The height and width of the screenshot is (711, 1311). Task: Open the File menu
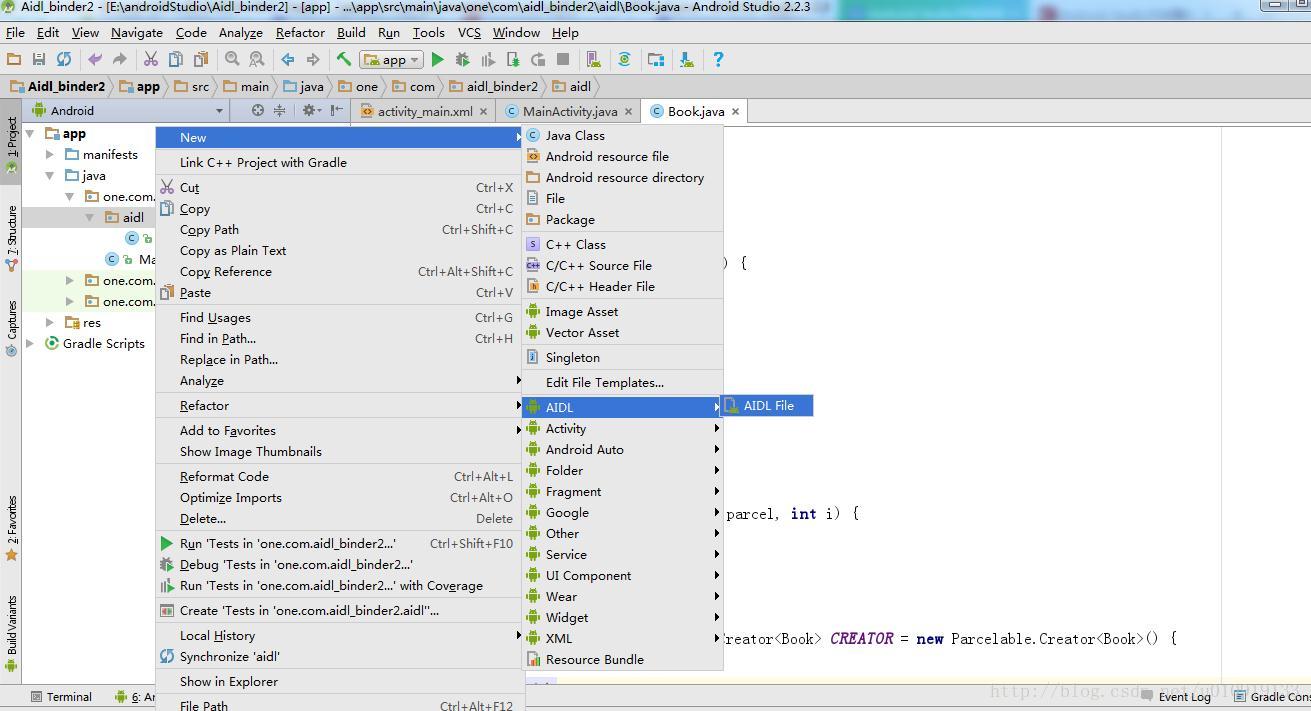point(15,32)
